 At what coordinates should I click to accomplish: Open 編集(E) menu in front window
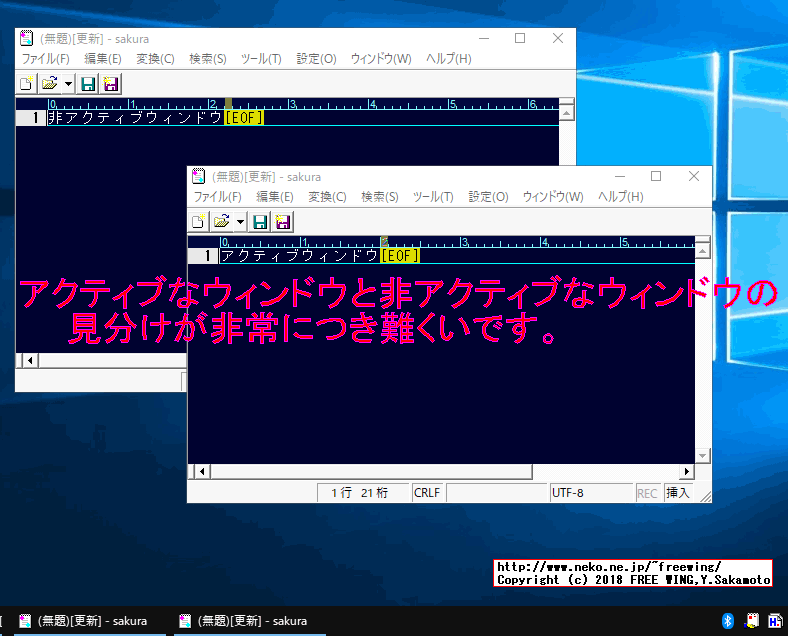pos(274,196)
